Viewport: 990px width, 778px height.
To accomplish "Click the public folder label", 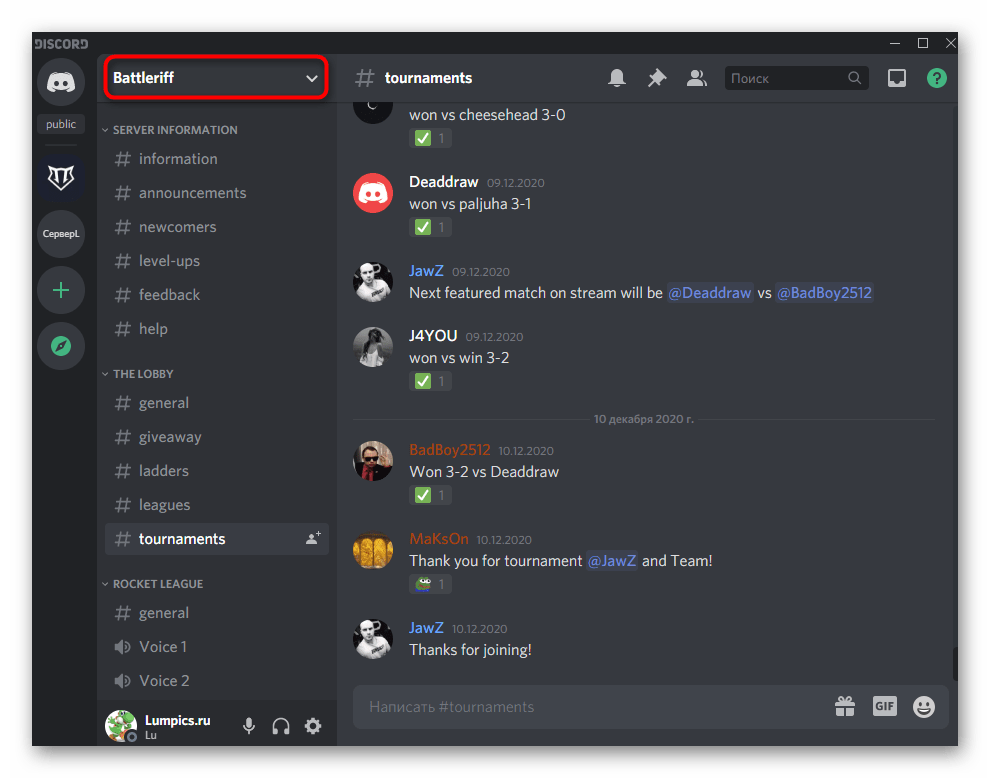I will coord(61,124).
